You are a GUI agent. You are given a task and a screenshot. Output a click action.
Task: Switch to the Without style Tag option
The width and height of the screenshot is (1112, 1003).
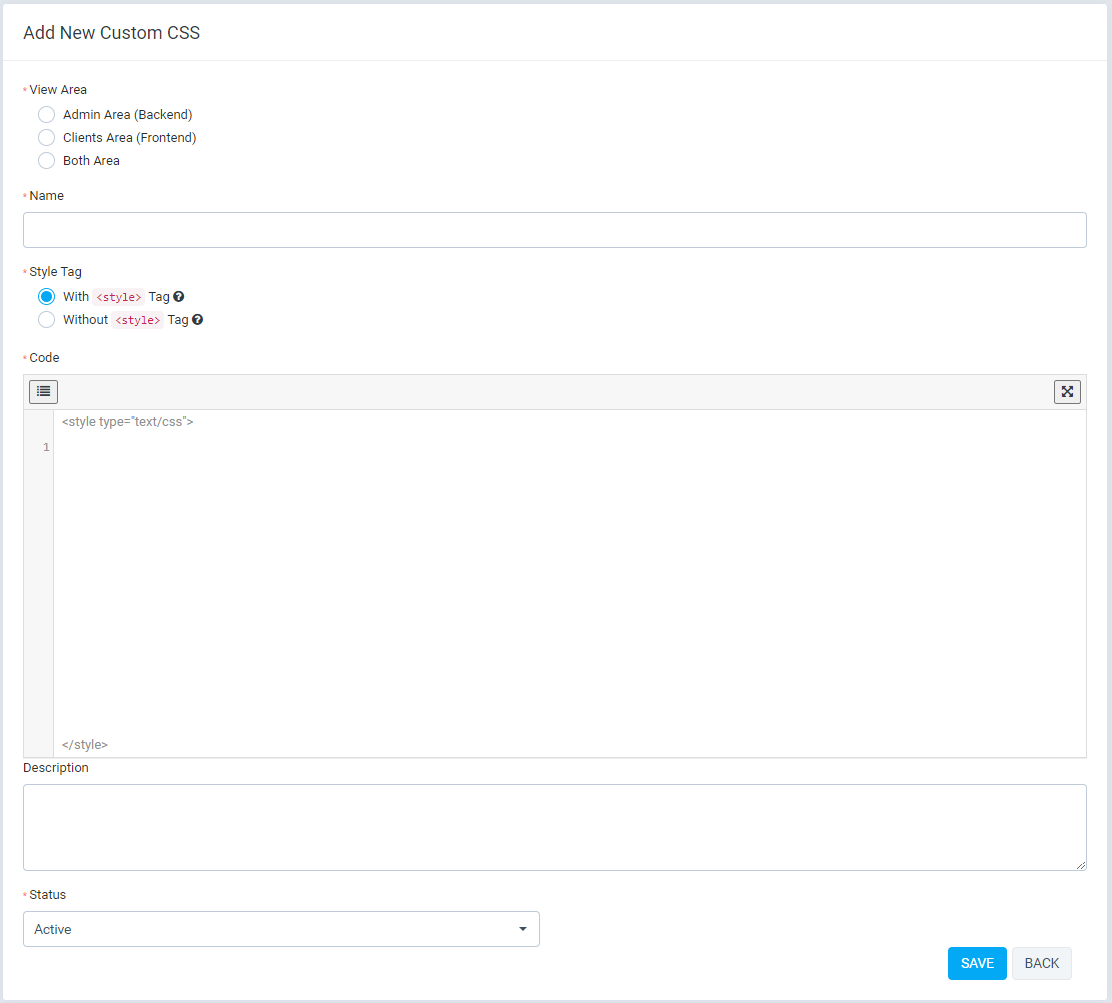pos(46,319)
